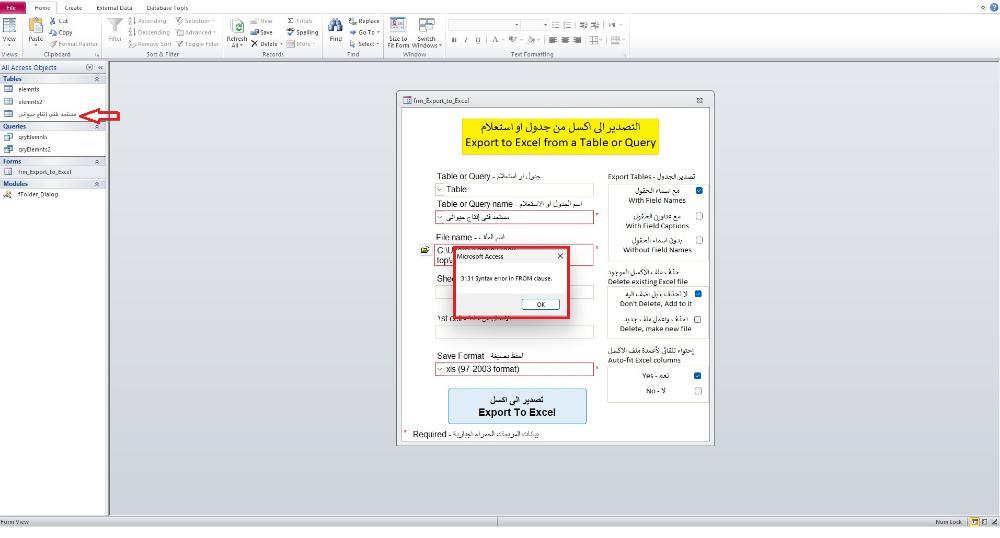Click Save record in Records group

(x=261, y=33)
